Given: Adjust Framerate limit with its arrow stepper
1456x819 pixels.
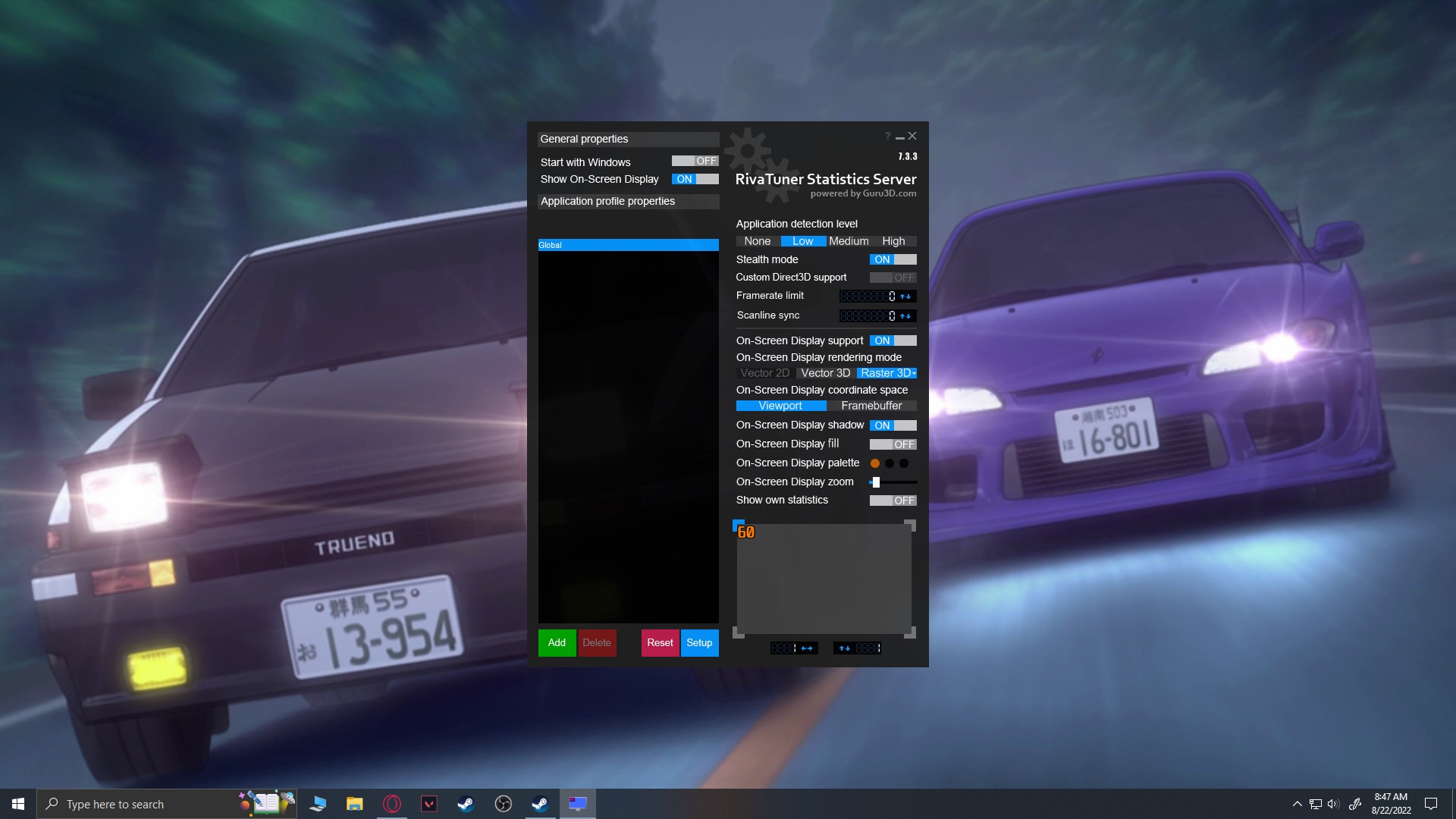Looking at the screenshot, I should (905, 297).
